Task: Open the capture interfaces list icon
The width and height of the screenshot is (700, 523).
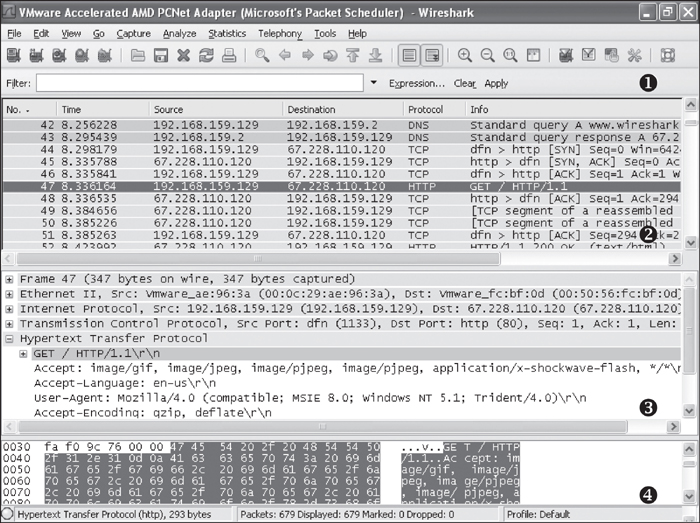Action: 14,56
